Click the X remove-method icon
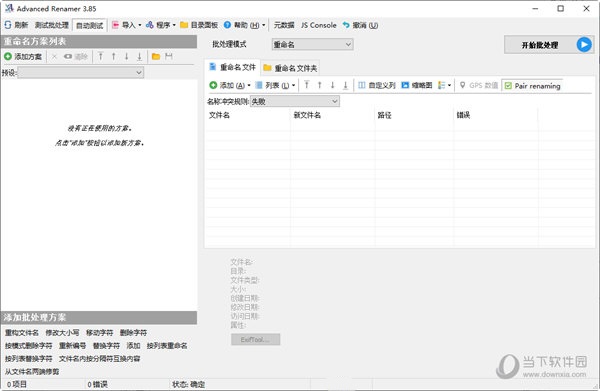Screen dimensions: 600x391 (54, 57)
